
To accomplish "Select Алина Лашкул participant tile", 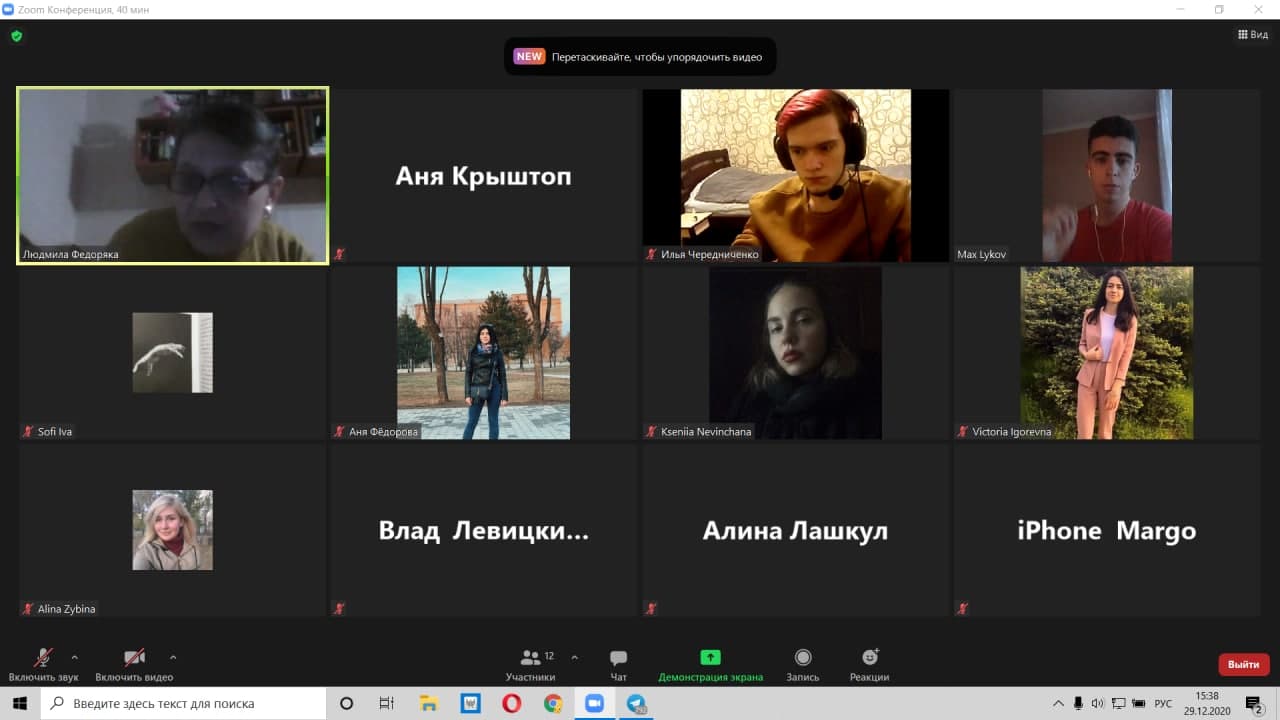I will 796,530.
